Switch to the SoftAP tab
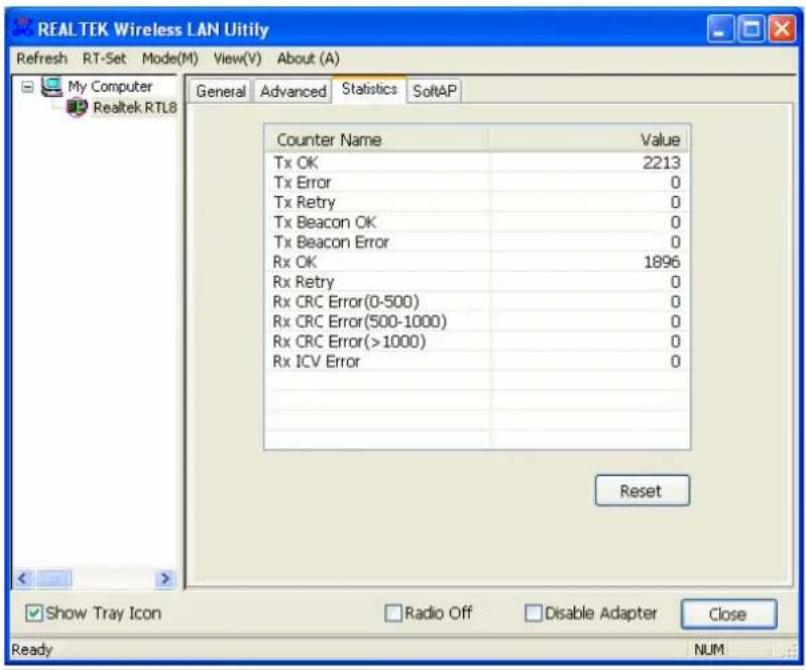Screen dimensions: 806x670 (x=434, y=92)
